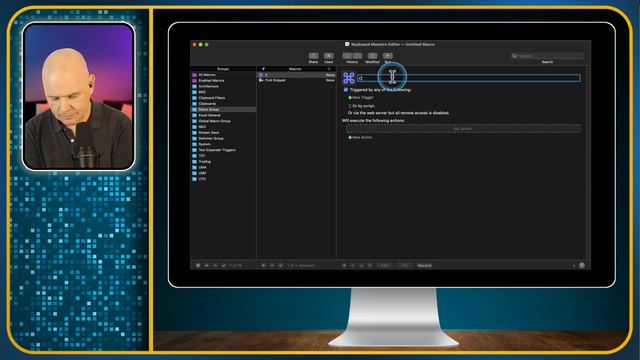Select the UTG group
The width and height of the screenshot is (640, 360).
pos(224,179)
